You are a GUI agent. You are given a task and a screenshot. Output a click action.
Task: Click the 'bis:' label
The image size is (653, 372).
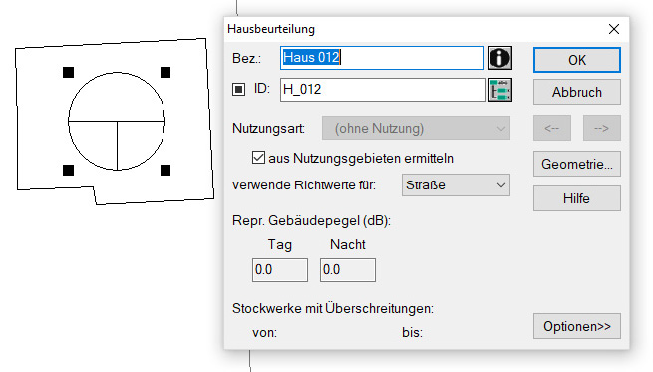point(412,332)
